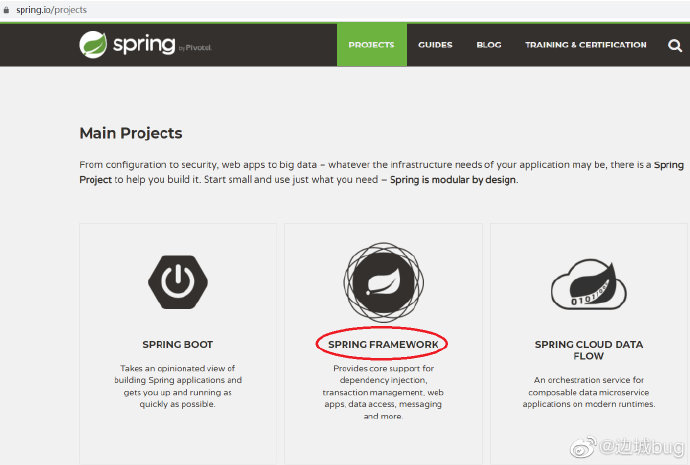The image size is (690, 465).
Task: Click the 'by Pivotal' text
Action: [195, 48]
